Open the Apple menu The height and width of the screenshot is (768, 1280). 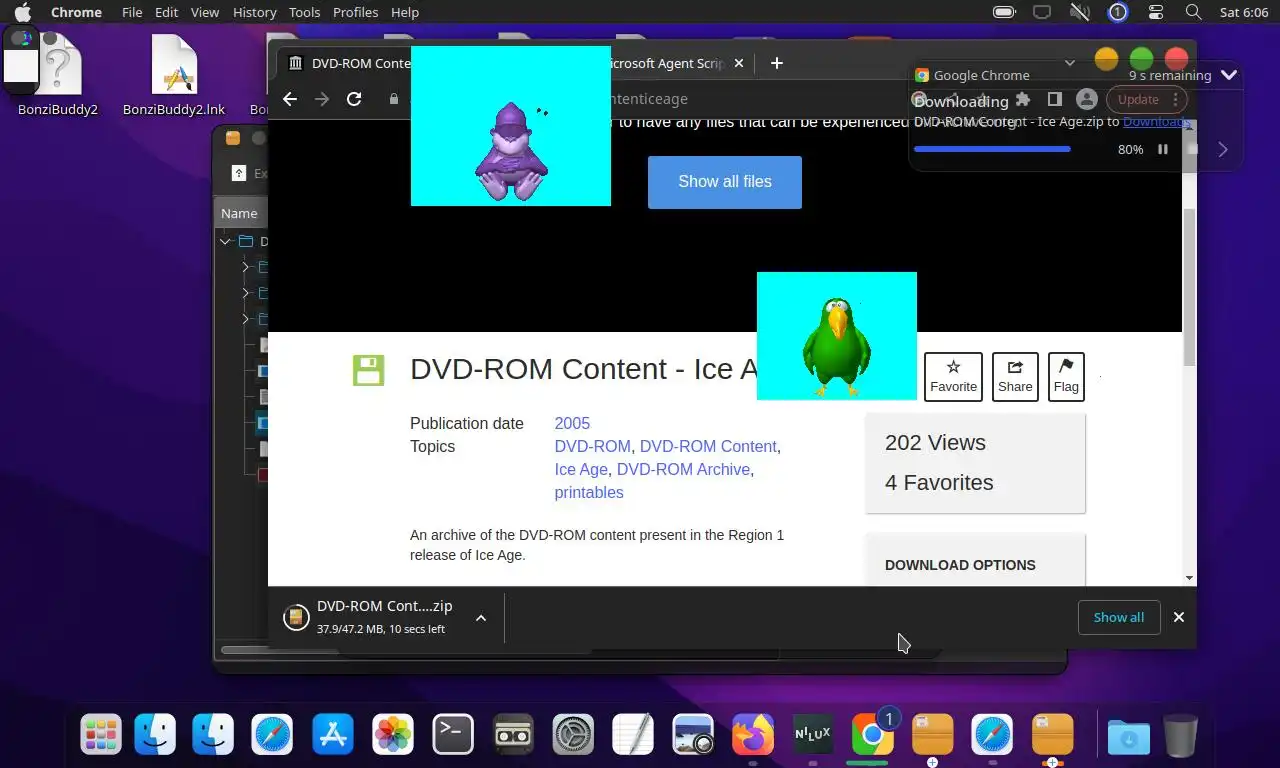tap(22, 12)
